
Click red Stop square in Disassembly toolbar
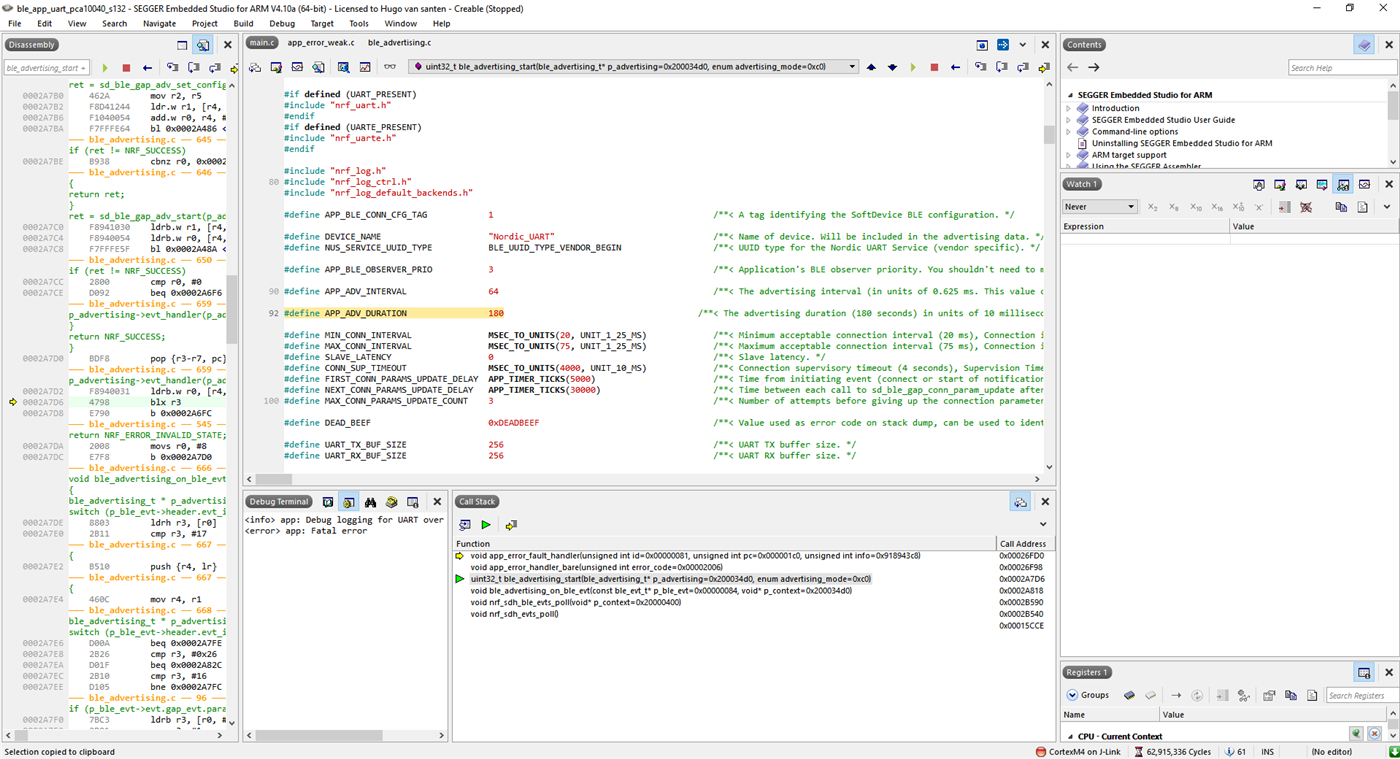coord(126,68)
